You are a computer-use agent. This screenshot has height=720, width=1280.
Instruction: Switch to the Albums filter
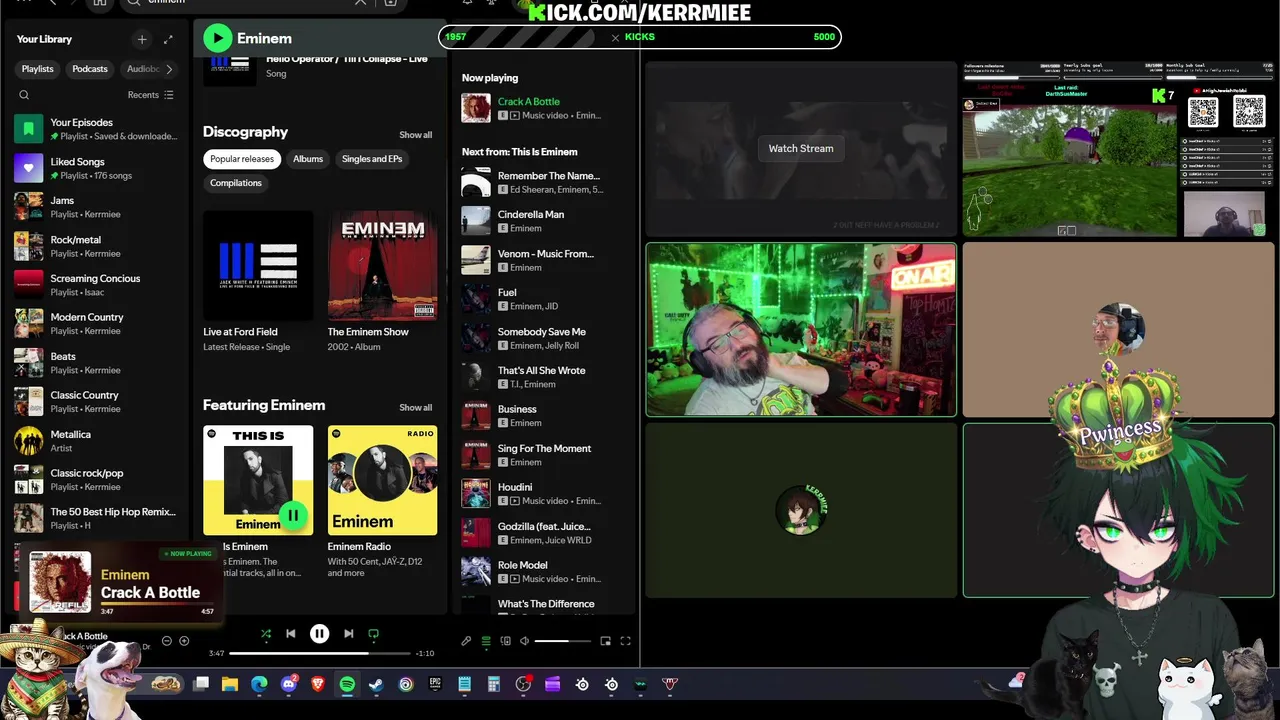pos(308,159)
